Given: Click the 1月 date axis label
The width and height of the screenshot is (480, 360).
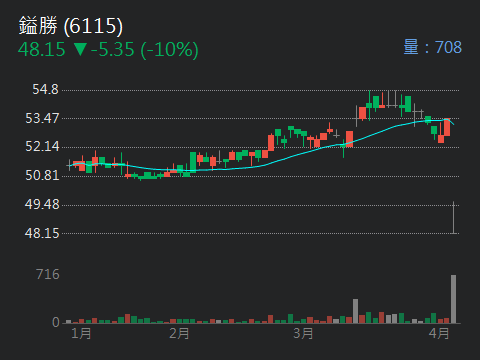Looking at the screenshot, I should pos(81,333).
